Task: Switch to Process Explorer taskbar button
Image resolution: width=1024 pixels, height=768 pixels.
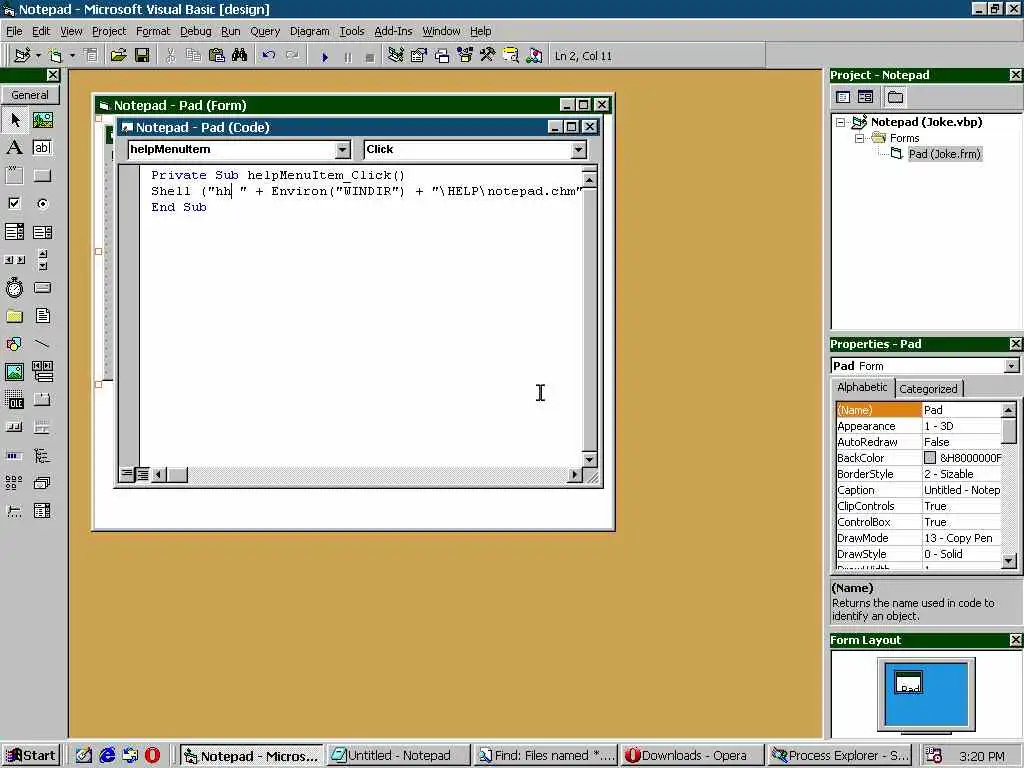Action: pos(840,756)
